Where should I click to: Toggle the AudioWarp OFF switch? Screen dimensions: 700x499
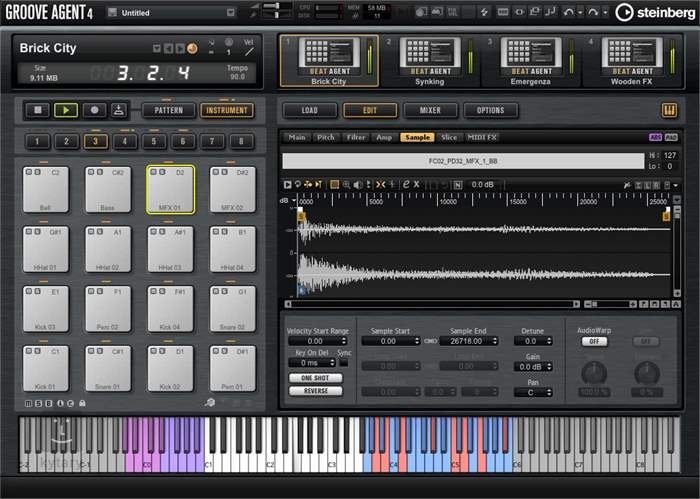click(x=594, y=341)
